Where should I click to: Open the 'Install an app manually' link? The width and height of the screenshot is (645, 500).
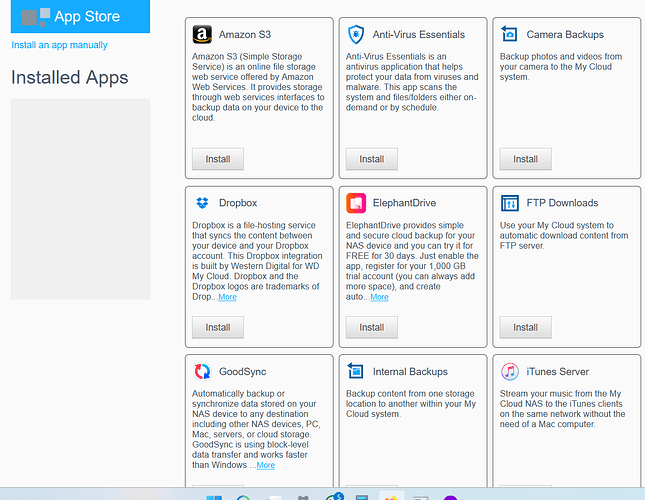[x=59, y=45]
